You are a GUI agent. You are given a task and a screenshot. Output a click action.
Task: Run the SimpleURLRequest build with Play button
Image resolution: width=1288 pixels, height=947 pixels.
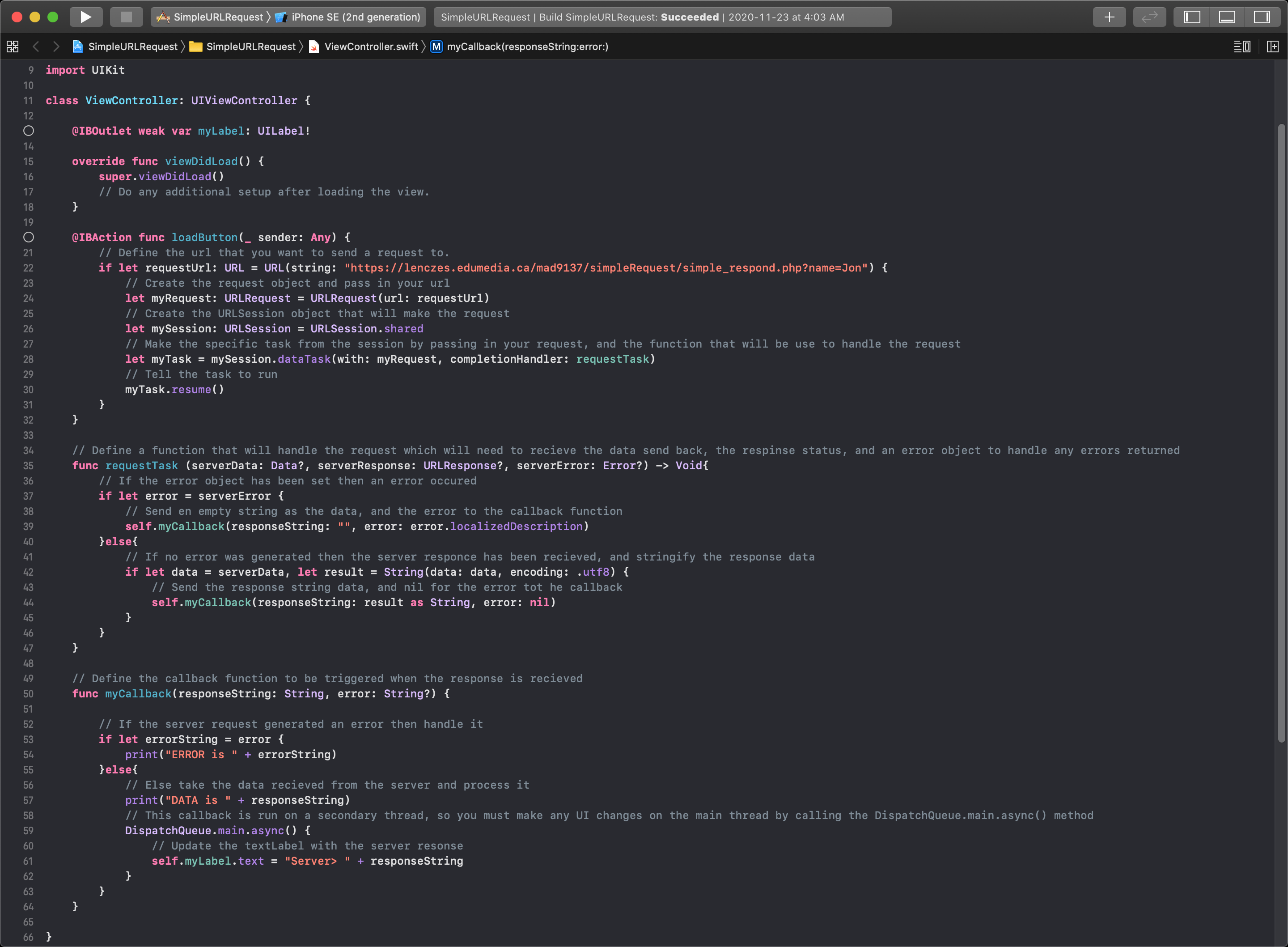coord(86,17)
